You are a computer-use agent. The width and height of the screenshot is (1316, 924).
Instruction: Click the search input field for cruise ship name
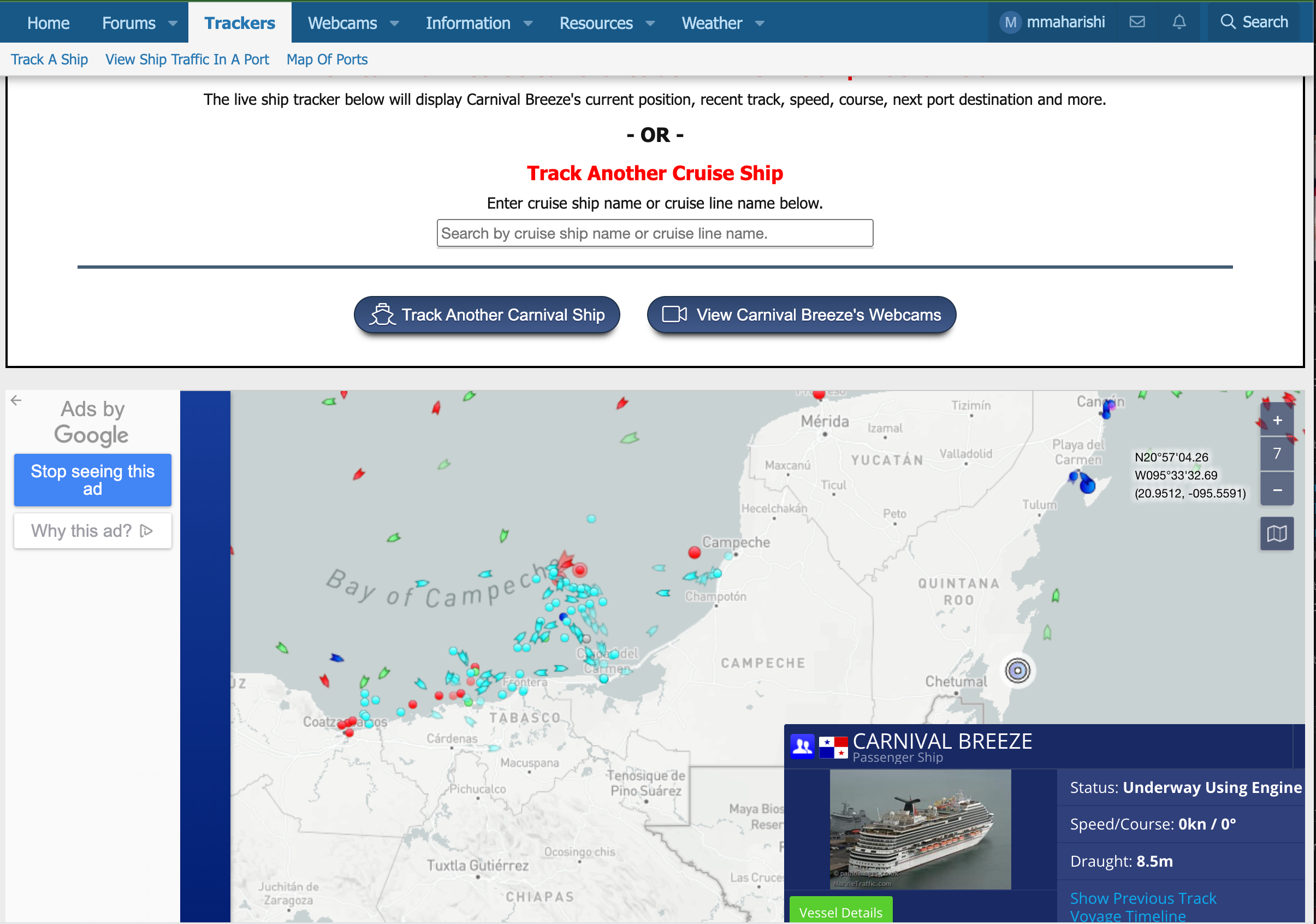point(656,234)
